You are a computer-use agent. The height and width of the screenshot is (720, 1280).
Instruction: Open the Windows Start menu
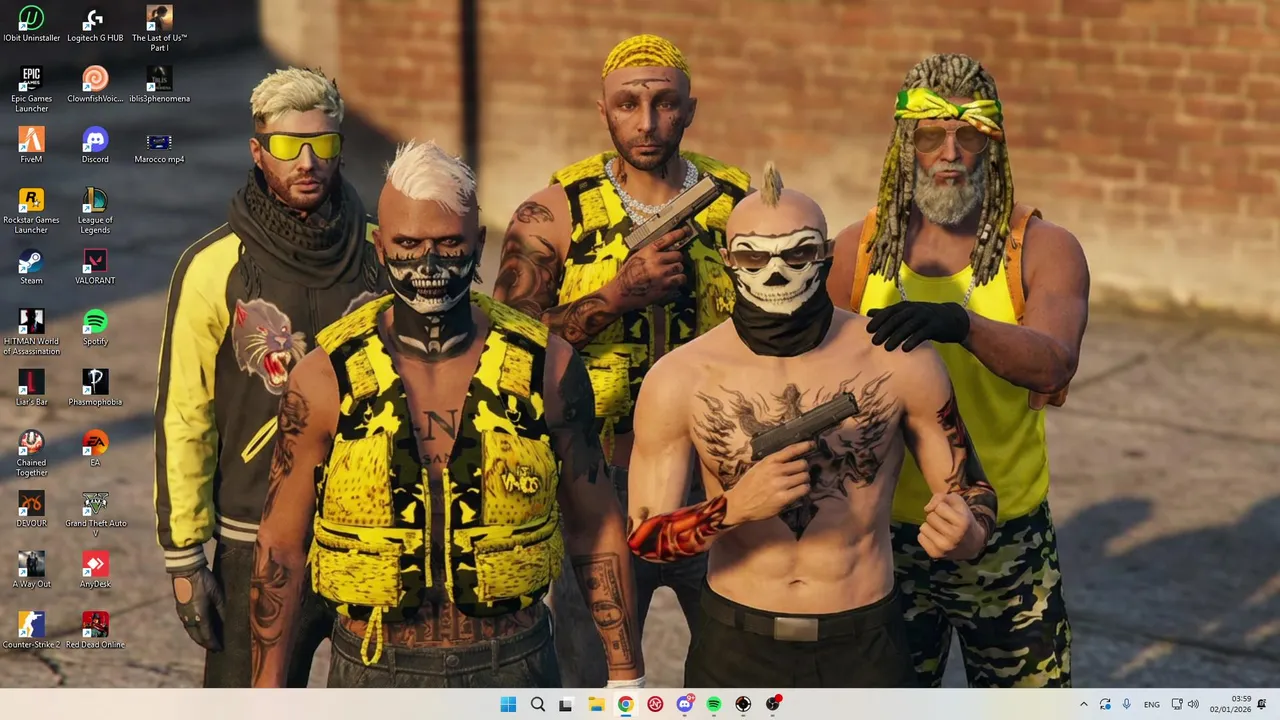tap(508, 704)
